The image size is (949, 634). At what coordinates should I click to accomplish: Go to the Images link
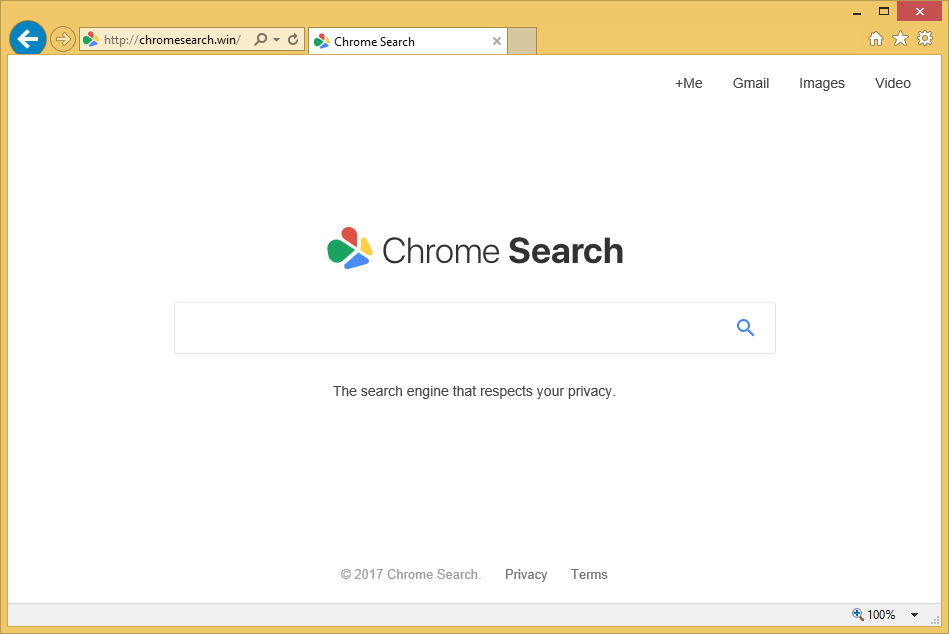tap(821, 83)
